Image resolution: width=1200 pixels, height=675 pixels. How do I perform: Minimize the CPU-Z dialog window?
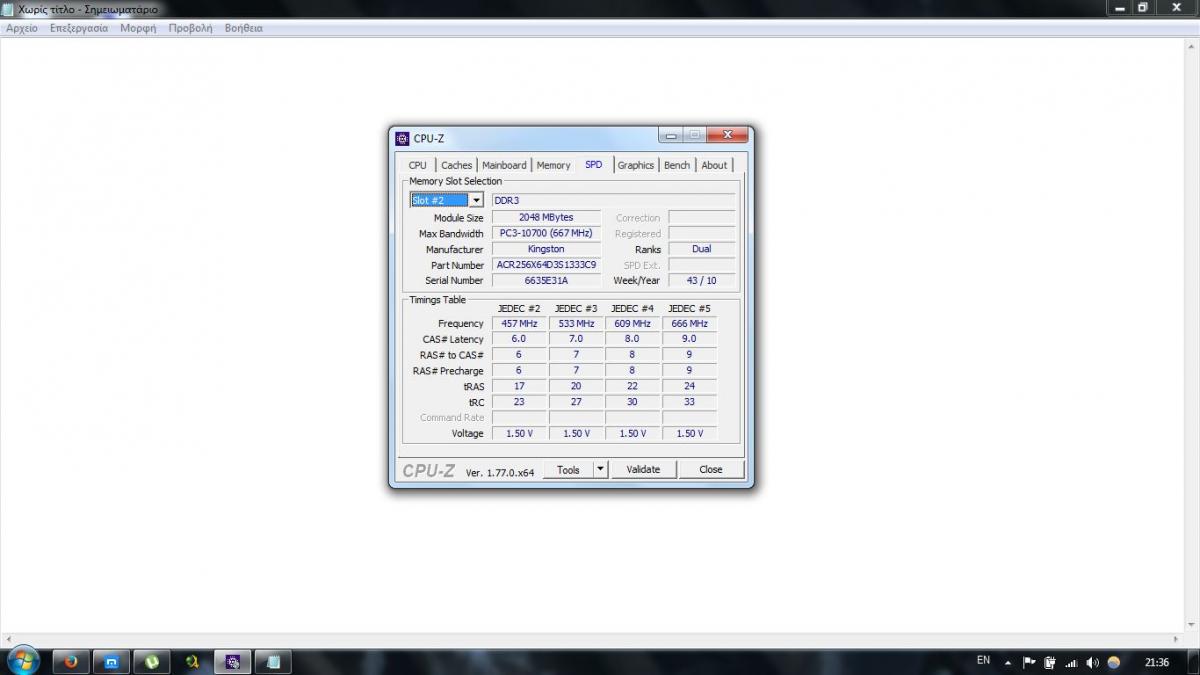pyautogui.click(x=670, y=135)
